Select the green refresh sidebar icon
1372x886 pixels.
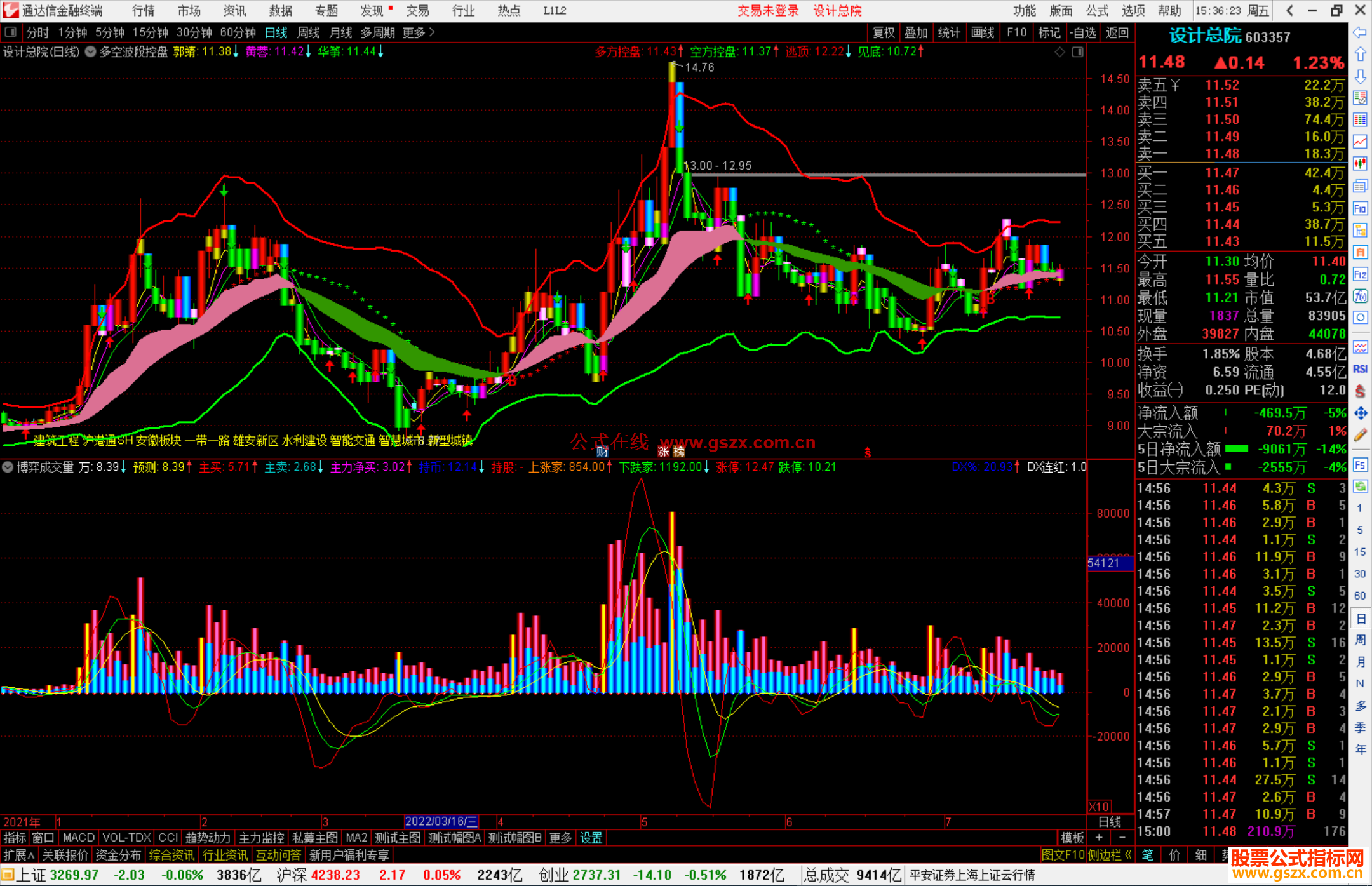pyautogui.click(x=1360, y=487)
